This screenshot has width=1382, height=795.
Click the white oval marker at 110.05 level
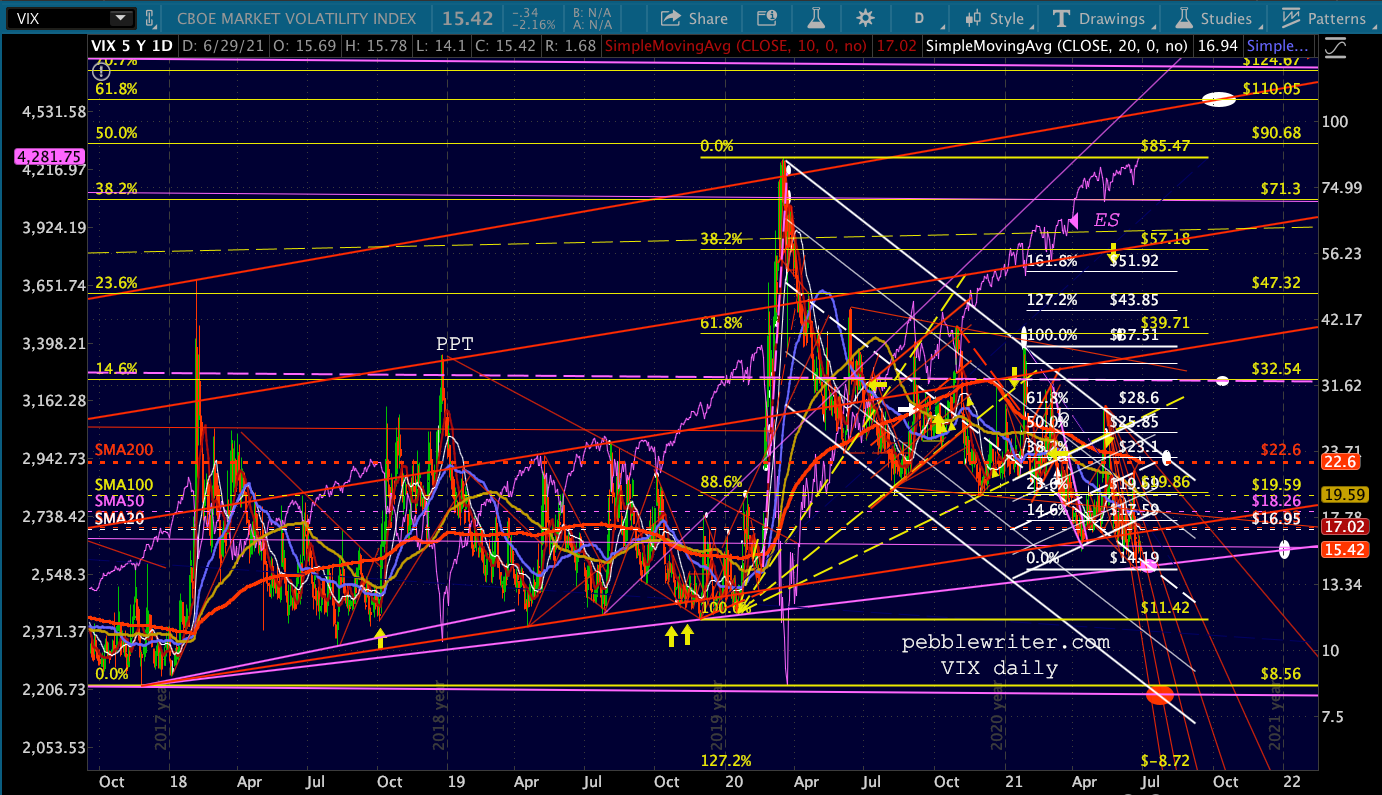tap(1217, 99)
